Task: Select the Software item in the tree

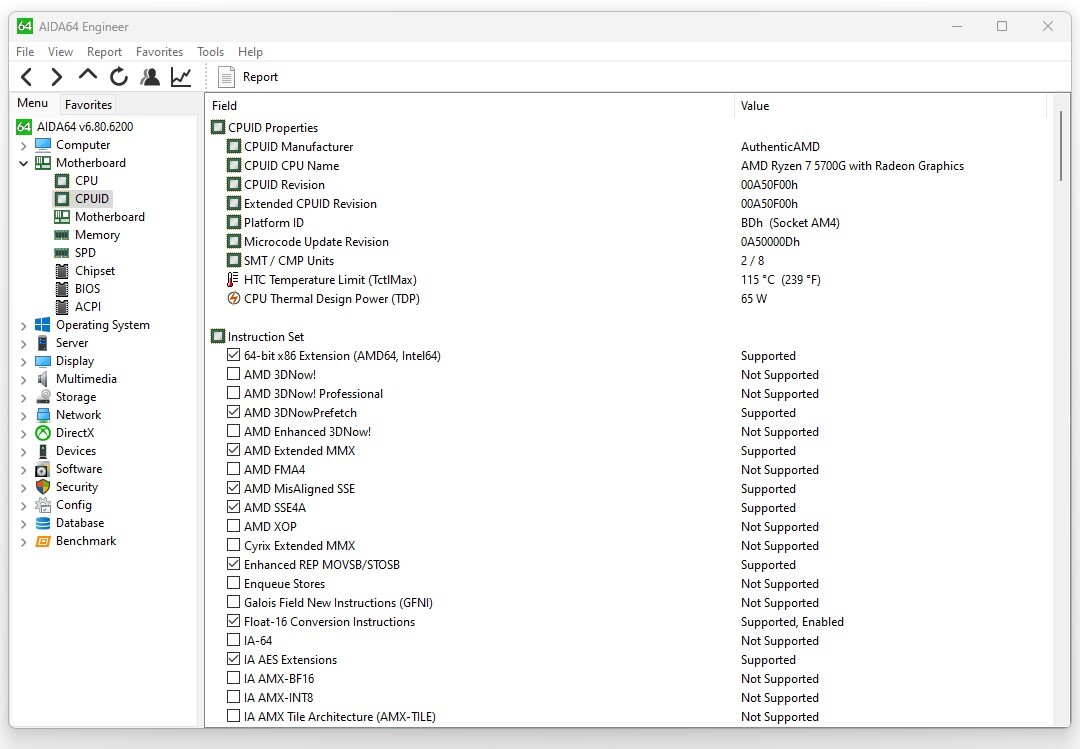Action: pyautogui.click(x=79, y=469)
